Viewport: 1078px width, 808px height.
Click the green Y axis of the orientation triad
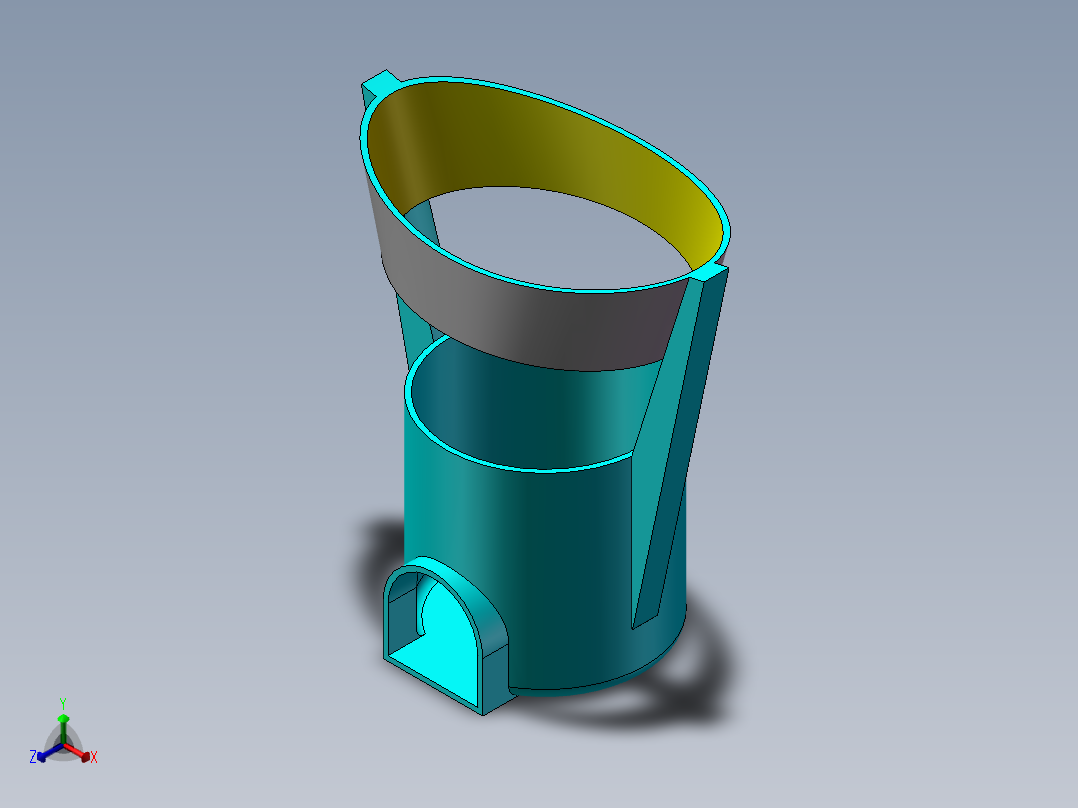(63, 721)
